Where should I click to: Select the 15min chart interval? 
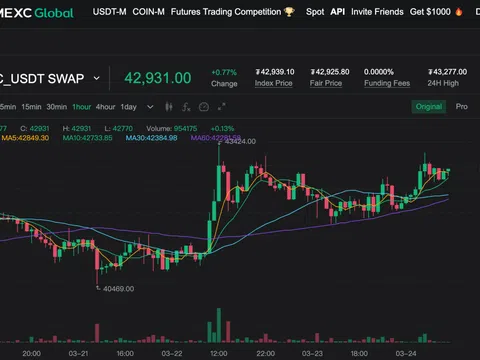tap(31, 107)
